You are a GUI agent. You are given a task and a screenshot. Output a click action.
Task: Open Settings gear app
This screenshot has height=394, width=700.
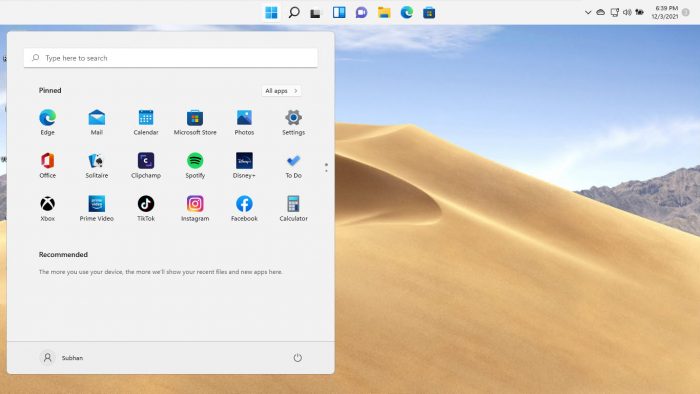pyautogui.click(x=293, y=121)
